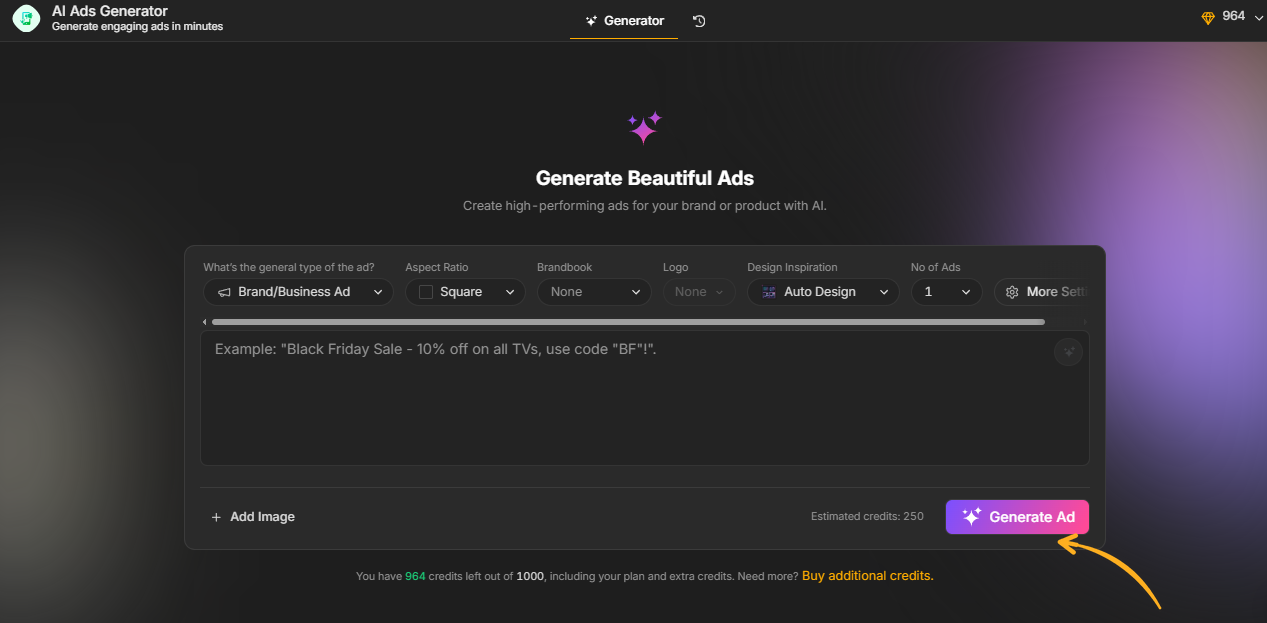Open the No of Ads dropdown
The height and width of the screenshot is (623, 1267).
[x=946, y=292]
